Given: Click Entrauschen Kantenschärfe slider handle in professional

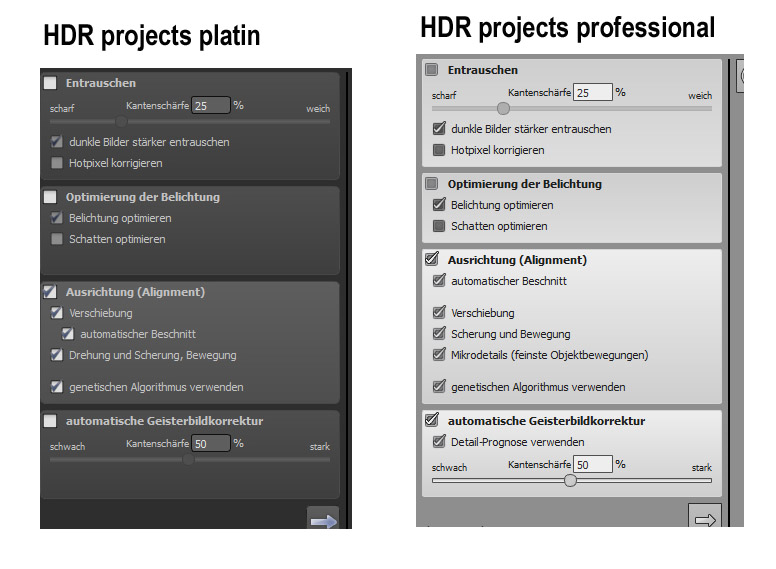Looking at the screenshot, I should [x=503, y=108].
